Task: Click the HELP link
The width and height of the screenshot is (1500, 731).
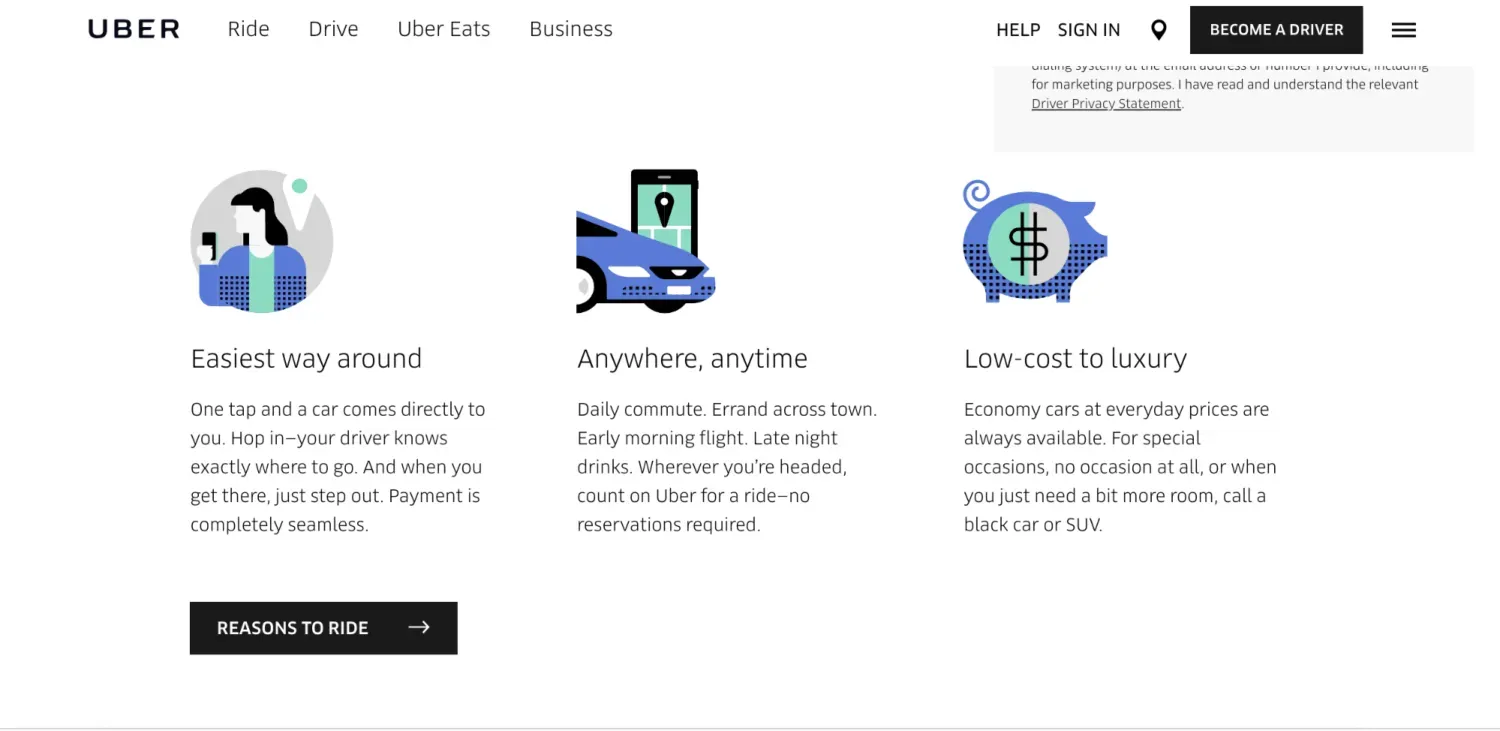Action: pos(1018,30)
